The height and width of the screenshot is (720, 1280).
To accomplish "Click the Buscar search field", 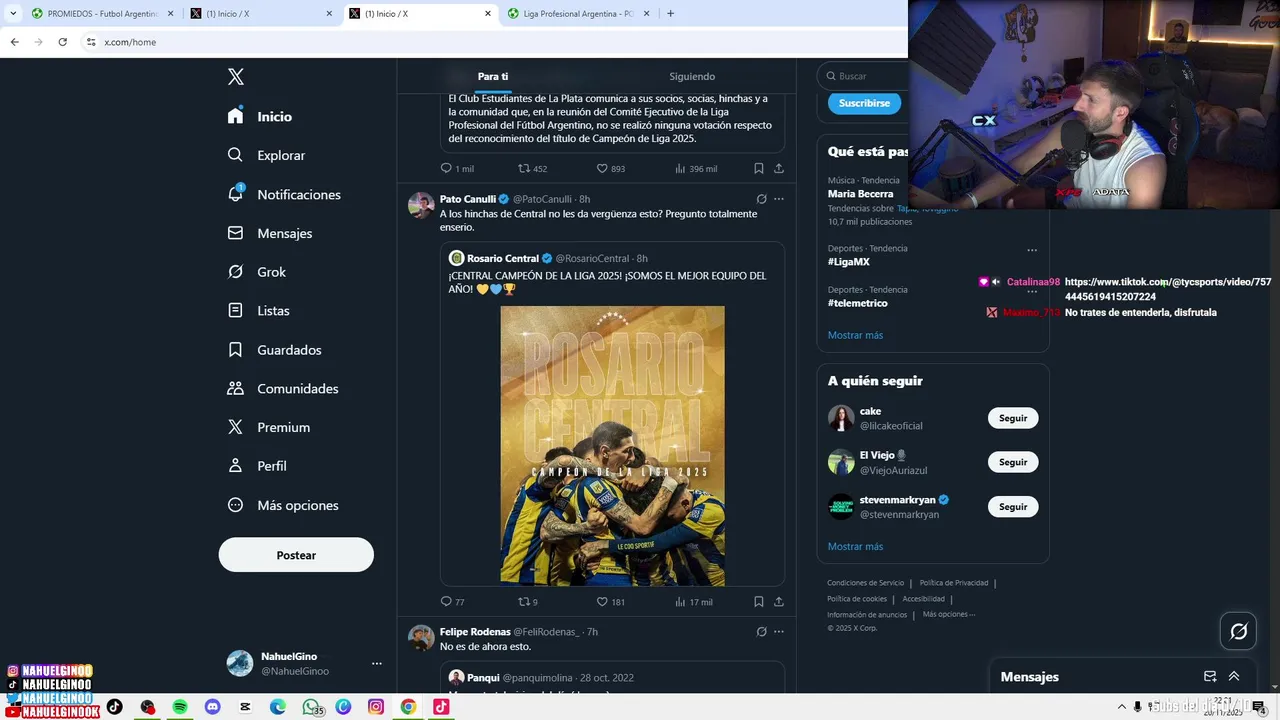I will (x=865, y=76).
